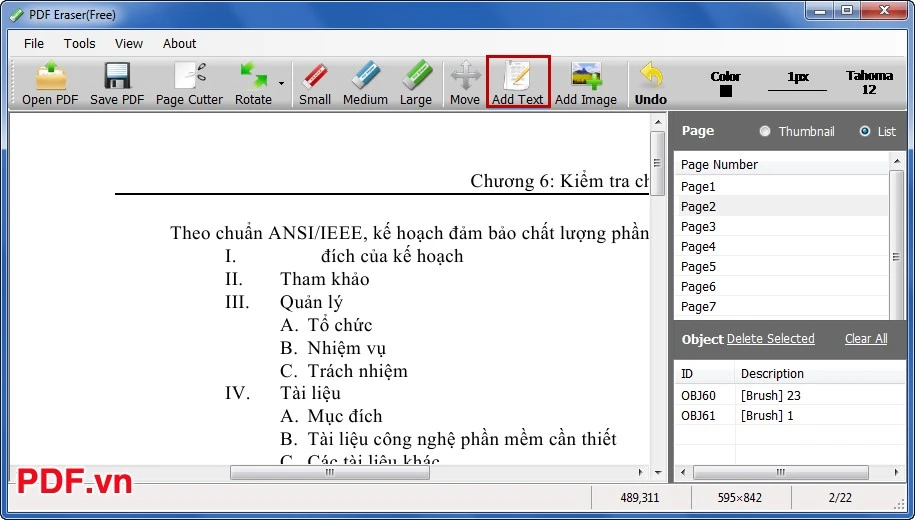Image resolution: width=915 pixels, height=520 pixels.
Task: Open the View menu
Action: point(128,43)
